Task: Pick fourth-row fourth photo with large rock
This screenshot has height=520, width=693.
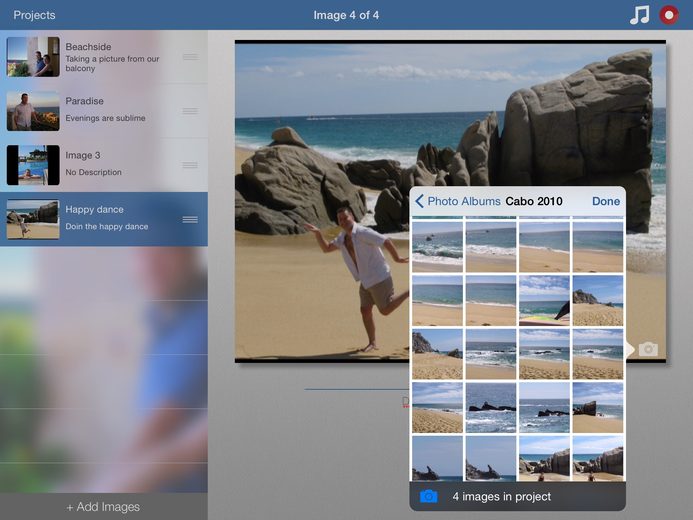Action: point(598,408)
